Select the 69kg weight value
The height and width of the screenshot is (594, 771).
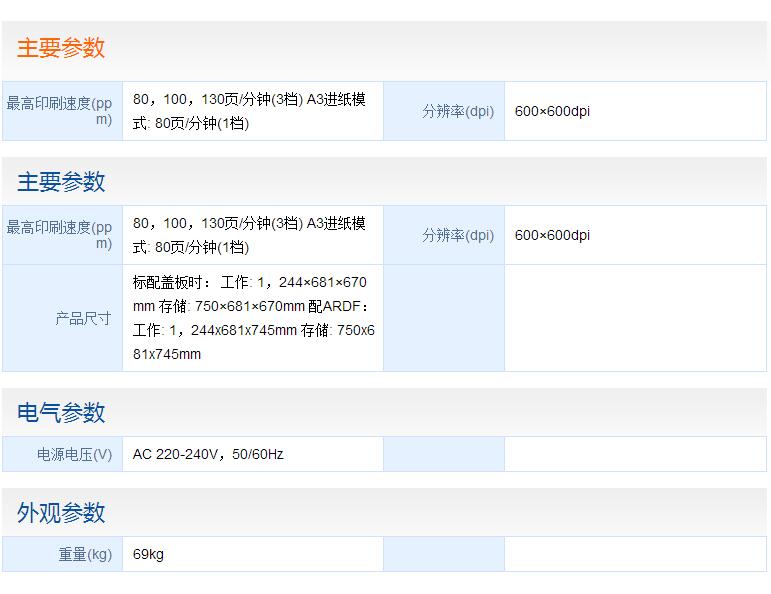[x=148, y=554]
